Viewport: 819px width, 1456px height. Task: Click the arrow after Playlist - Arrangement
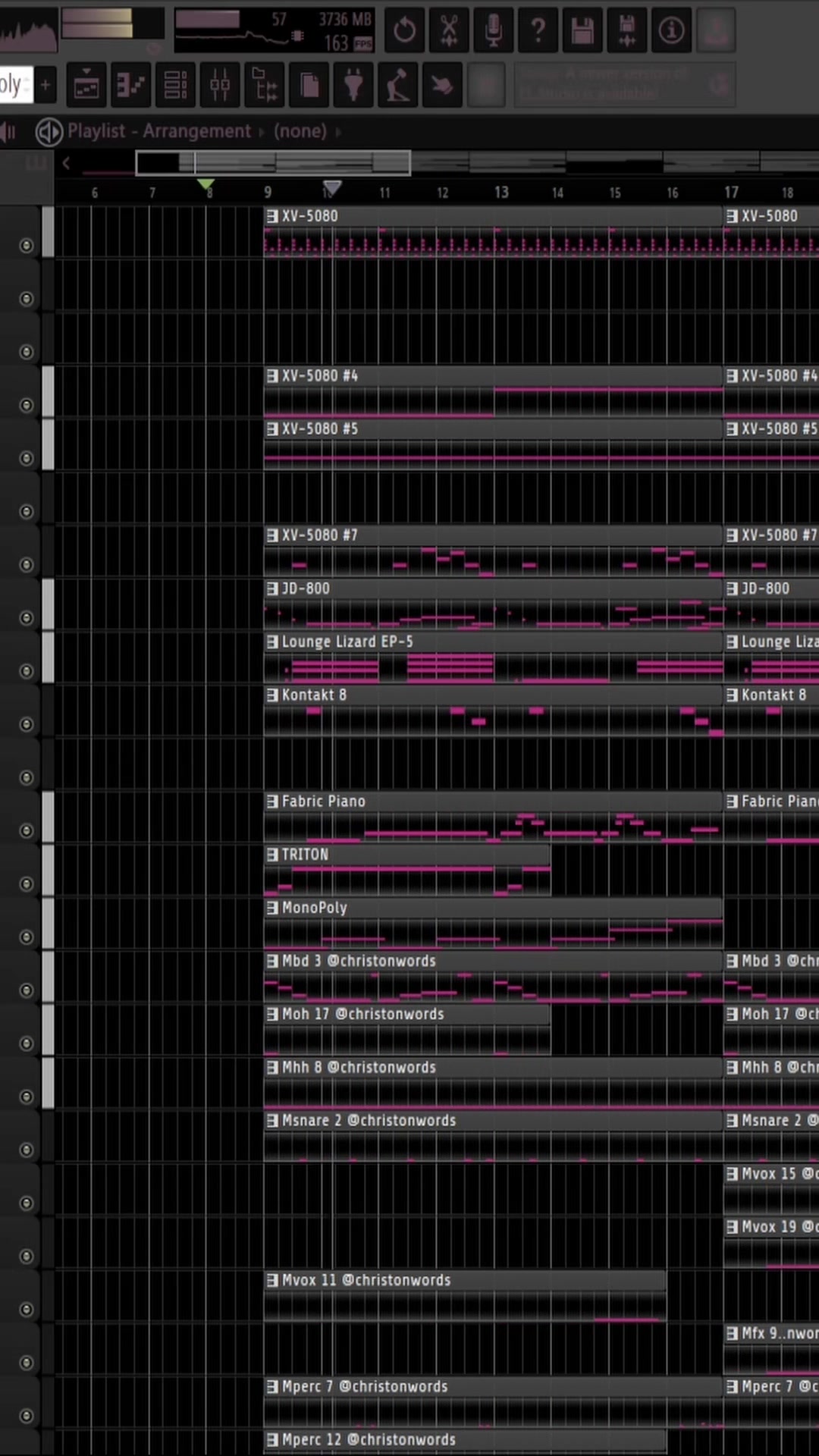click(262, 132)
